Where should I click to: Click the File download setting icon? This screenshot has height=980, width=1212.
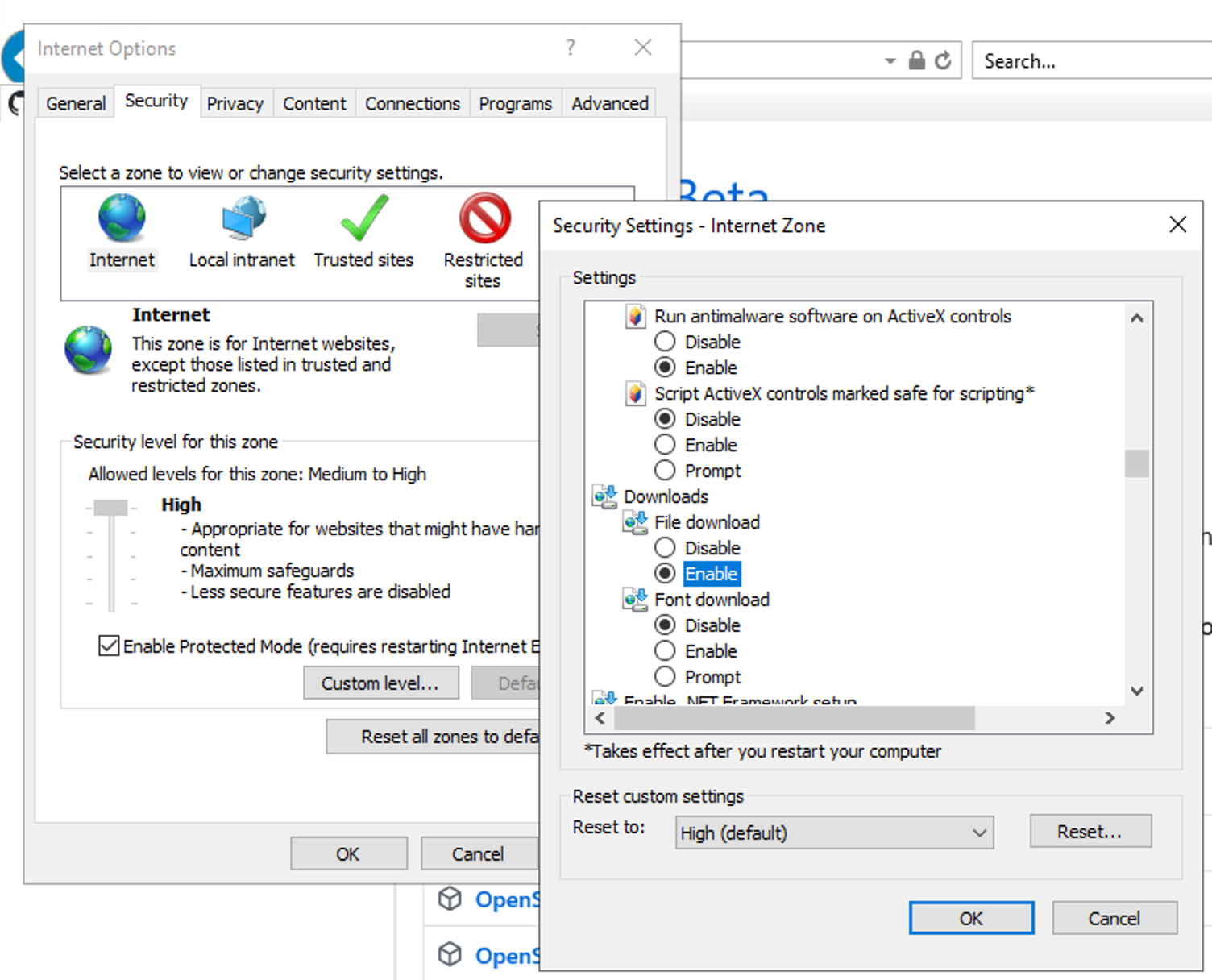(x=635, y=521)
